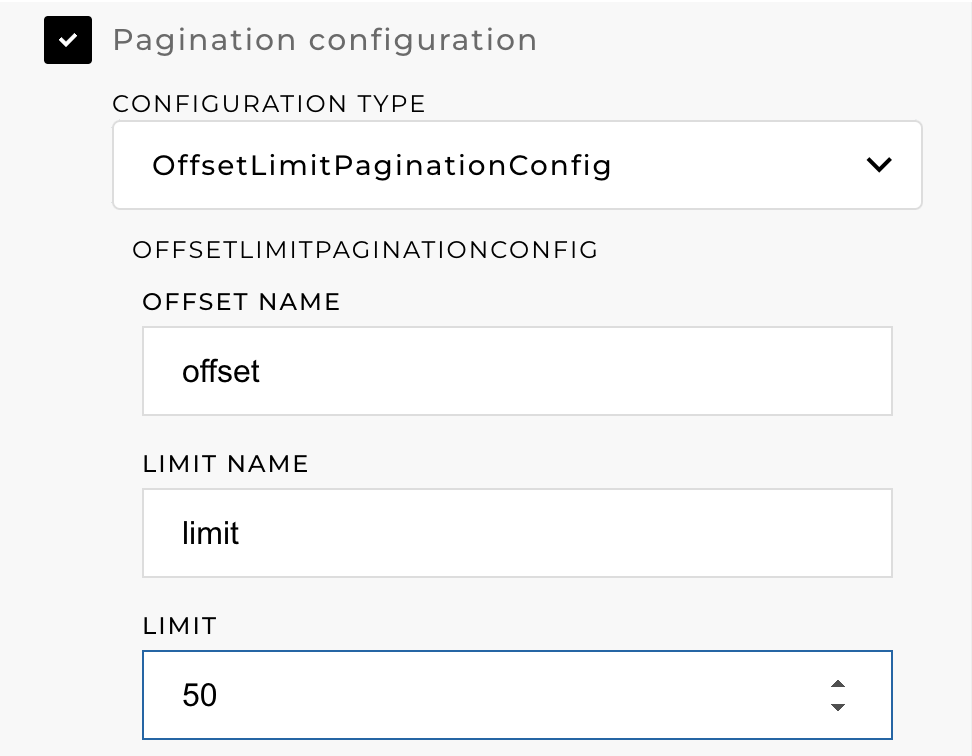Focus the Limit Name input field

click(517, 533)
